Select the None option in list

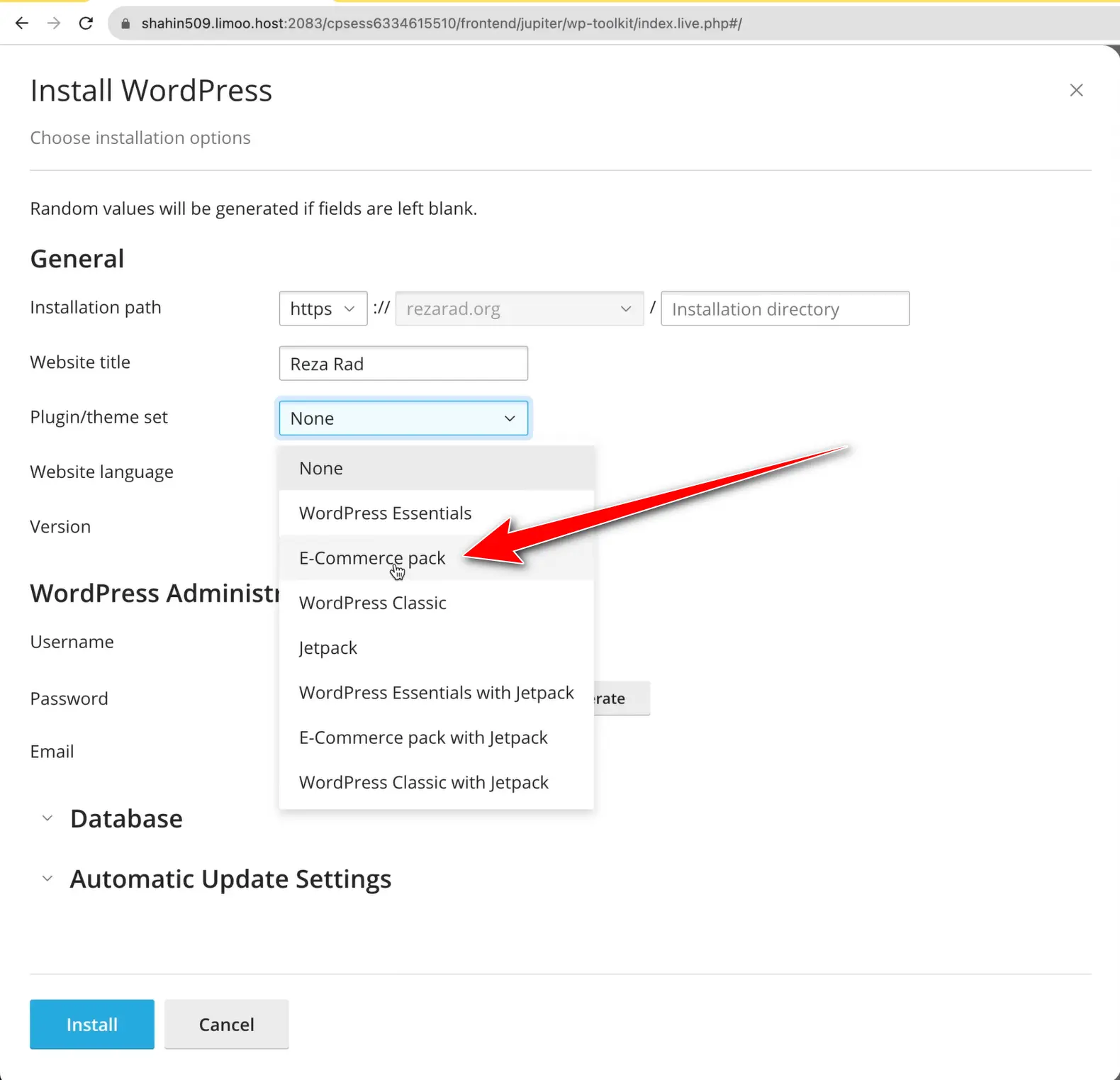pyautogui.click(x=321, y=469)
